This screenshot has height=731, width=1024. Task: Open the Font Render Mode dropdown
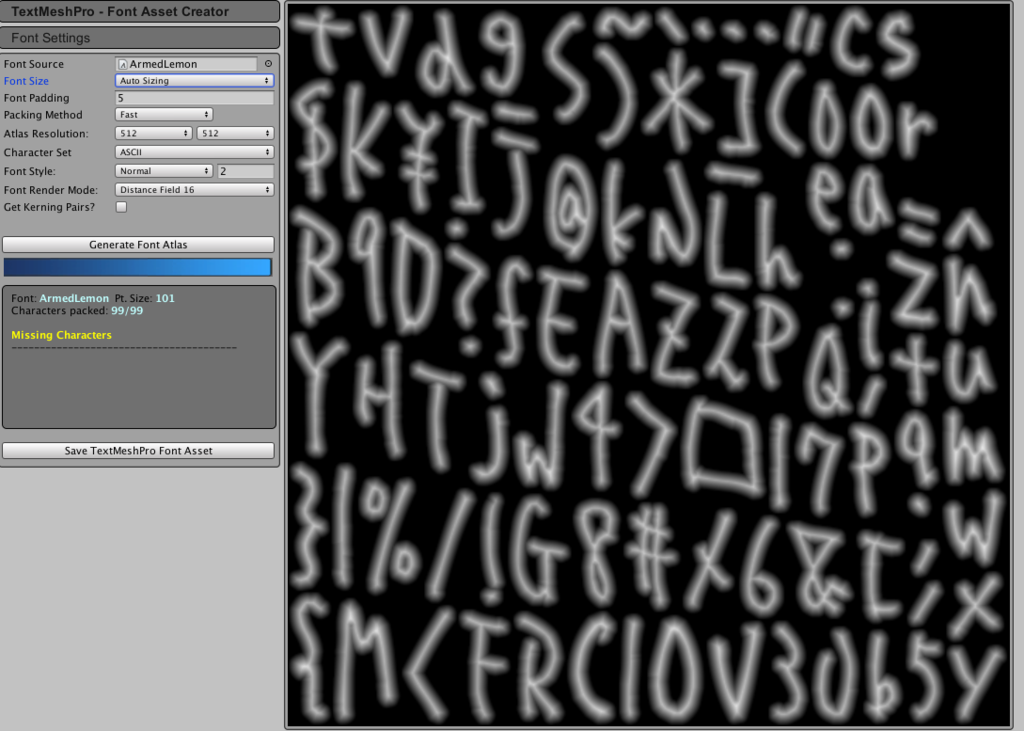click(194, 189)
